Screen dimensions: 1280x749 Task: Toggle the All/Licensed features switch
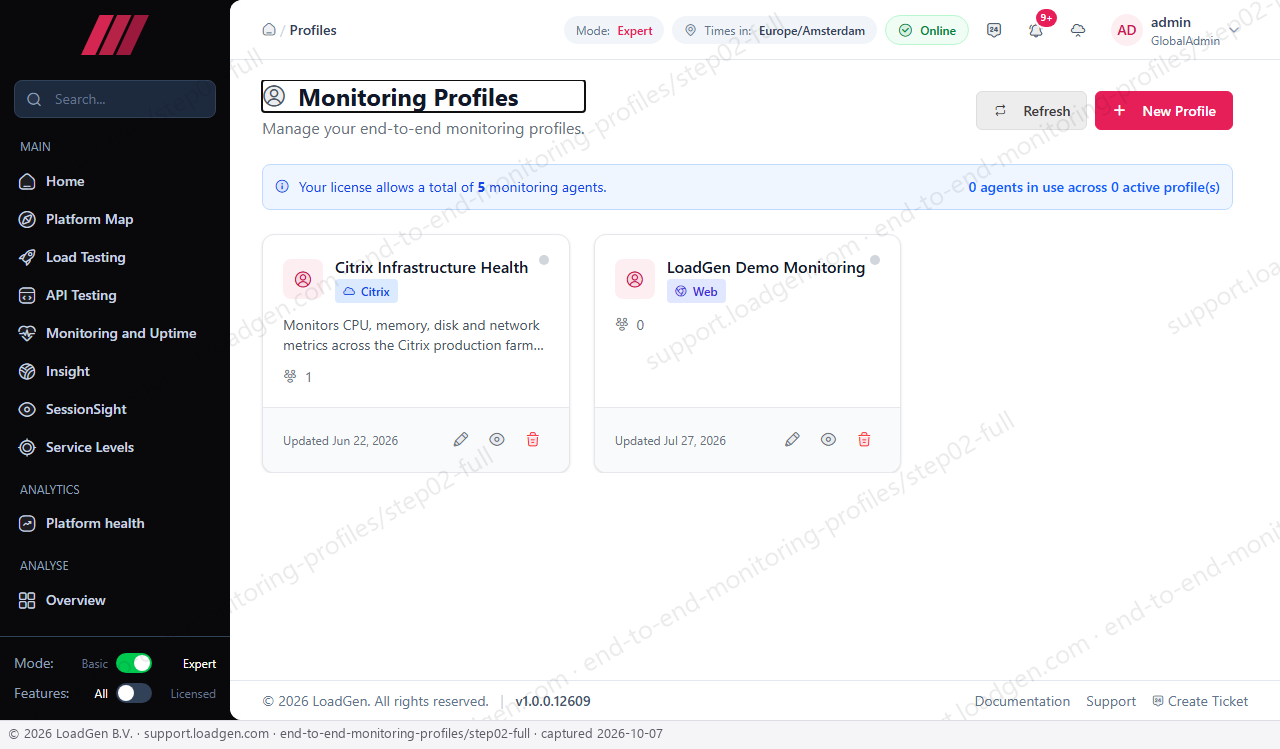click(134, 693)
